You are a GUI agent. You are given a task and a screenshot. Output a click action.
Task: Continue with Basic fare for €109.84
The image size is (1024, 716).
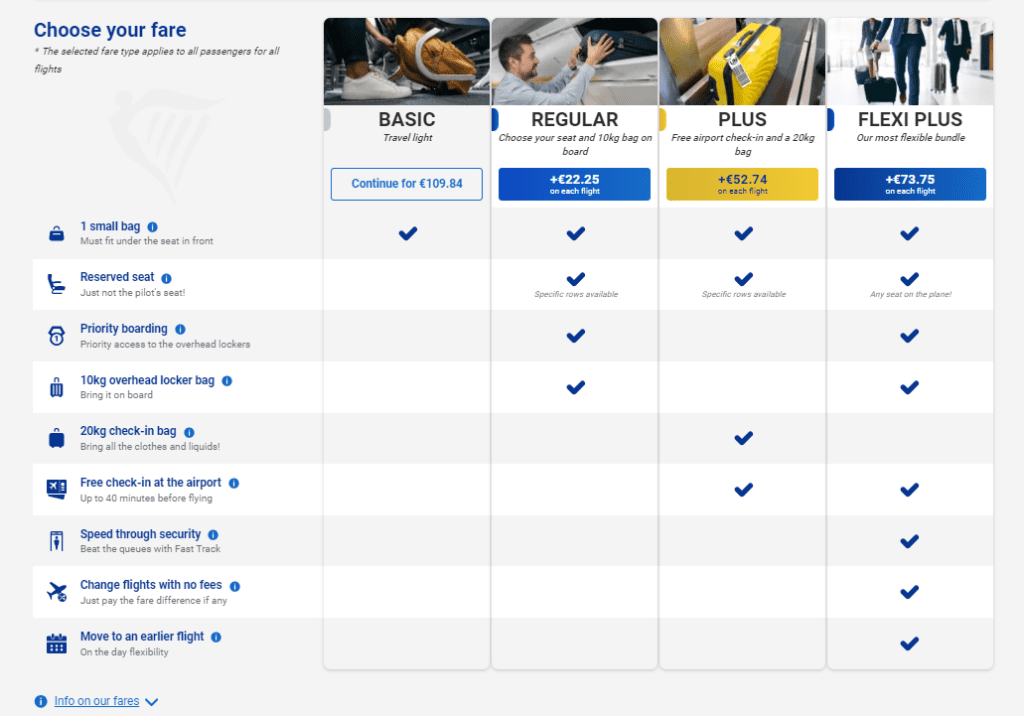407,184
